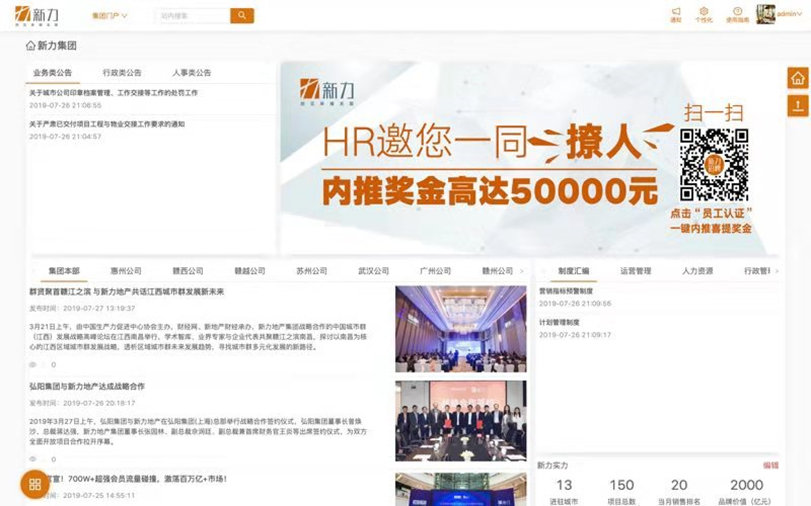811x506 pixels.
Task: Open the 通知 notifications icon
Action: click(x=675, y=14)
